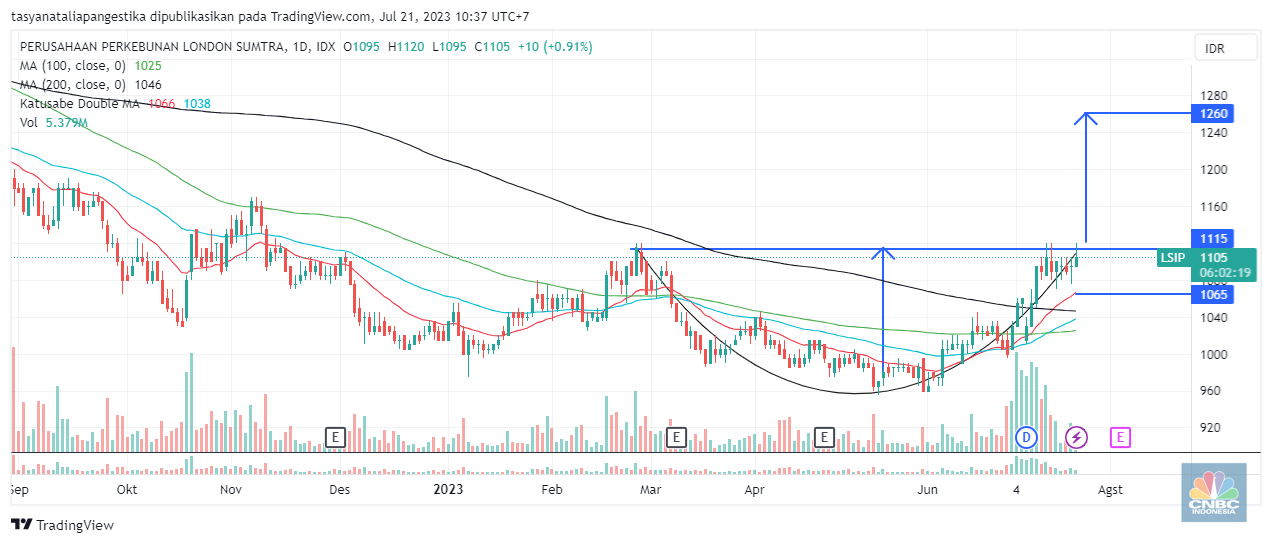Open the IDR currency selector
Image resolution: width=1272 pixels, height=544 pixels.
(x=1215, y=48)
